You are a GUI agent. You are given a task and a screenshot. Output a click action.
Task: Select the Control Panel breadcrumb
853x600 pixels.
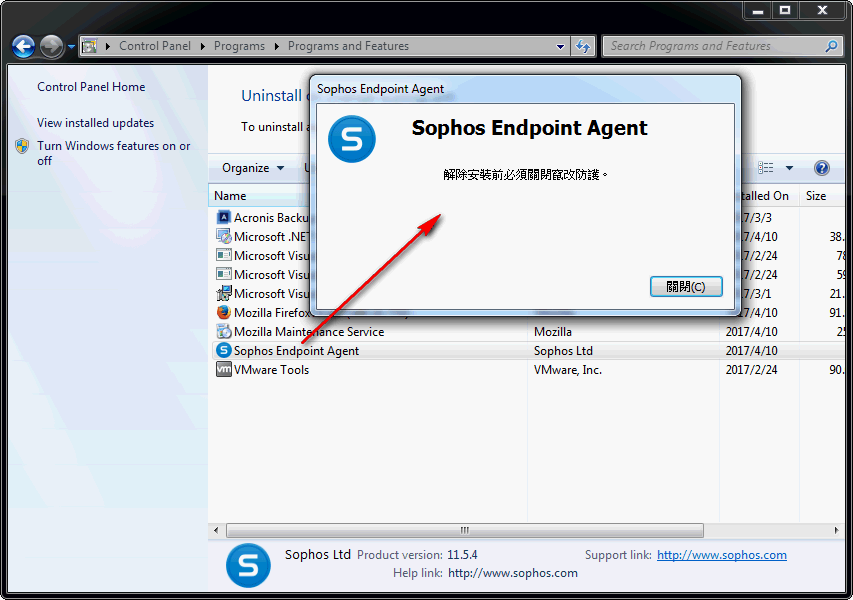pyautogui.click(x=155, y=46)
